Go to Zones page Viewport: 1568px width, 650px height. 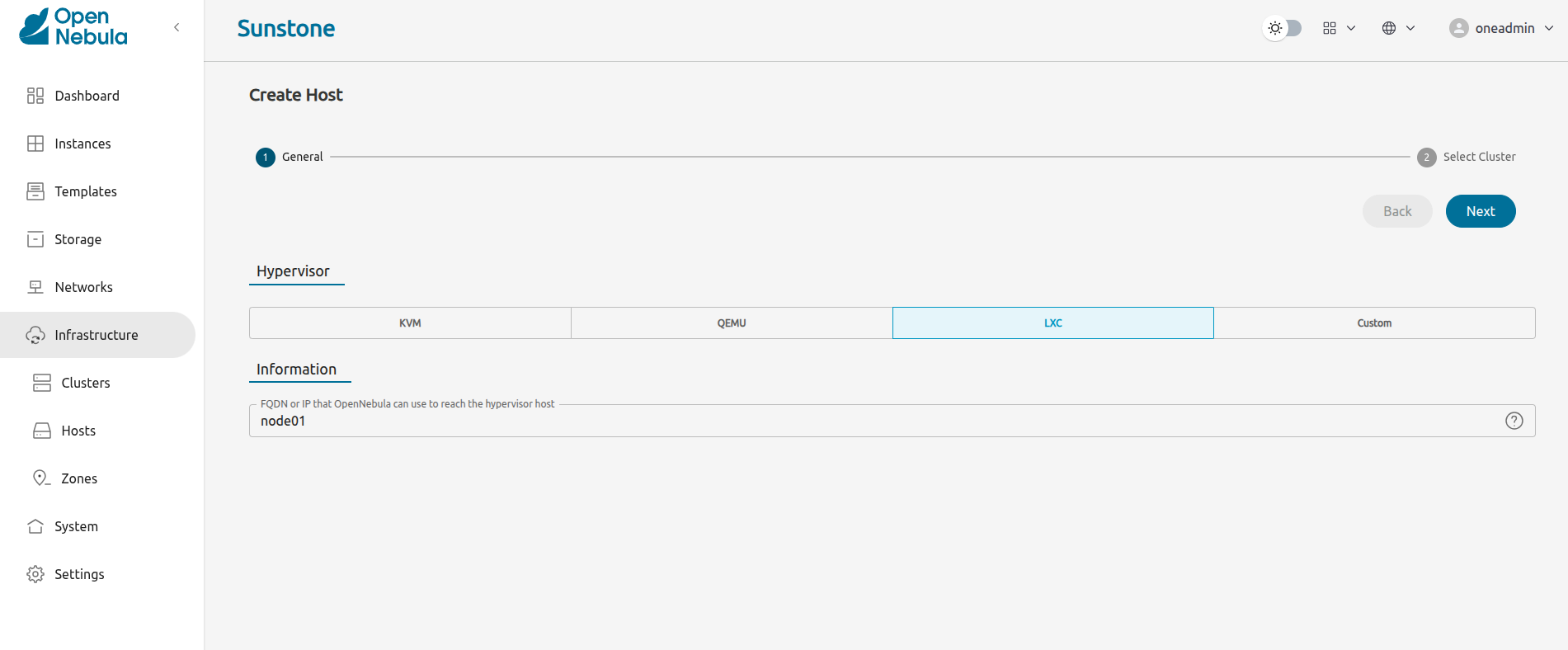(x=97, y=478)
